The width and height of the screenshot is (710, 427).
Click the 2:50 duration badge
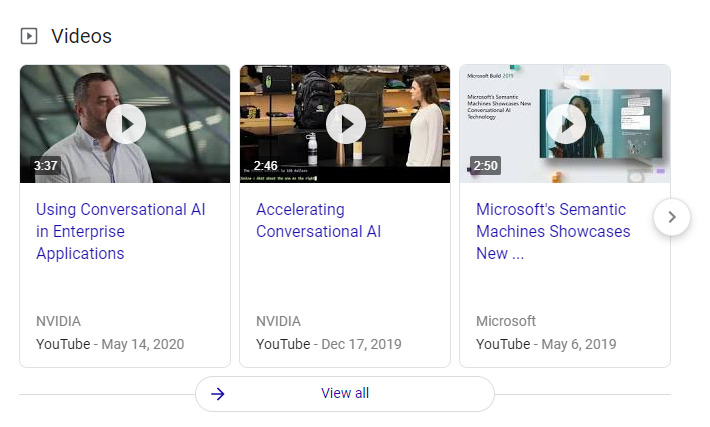[485, 165]
